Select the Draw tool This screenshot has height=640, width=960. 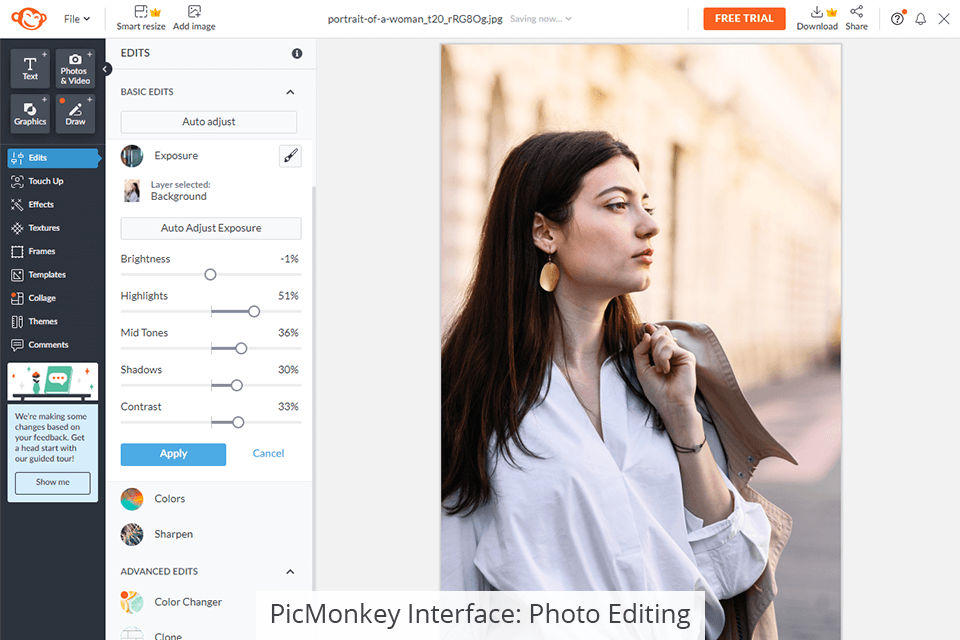75,113
